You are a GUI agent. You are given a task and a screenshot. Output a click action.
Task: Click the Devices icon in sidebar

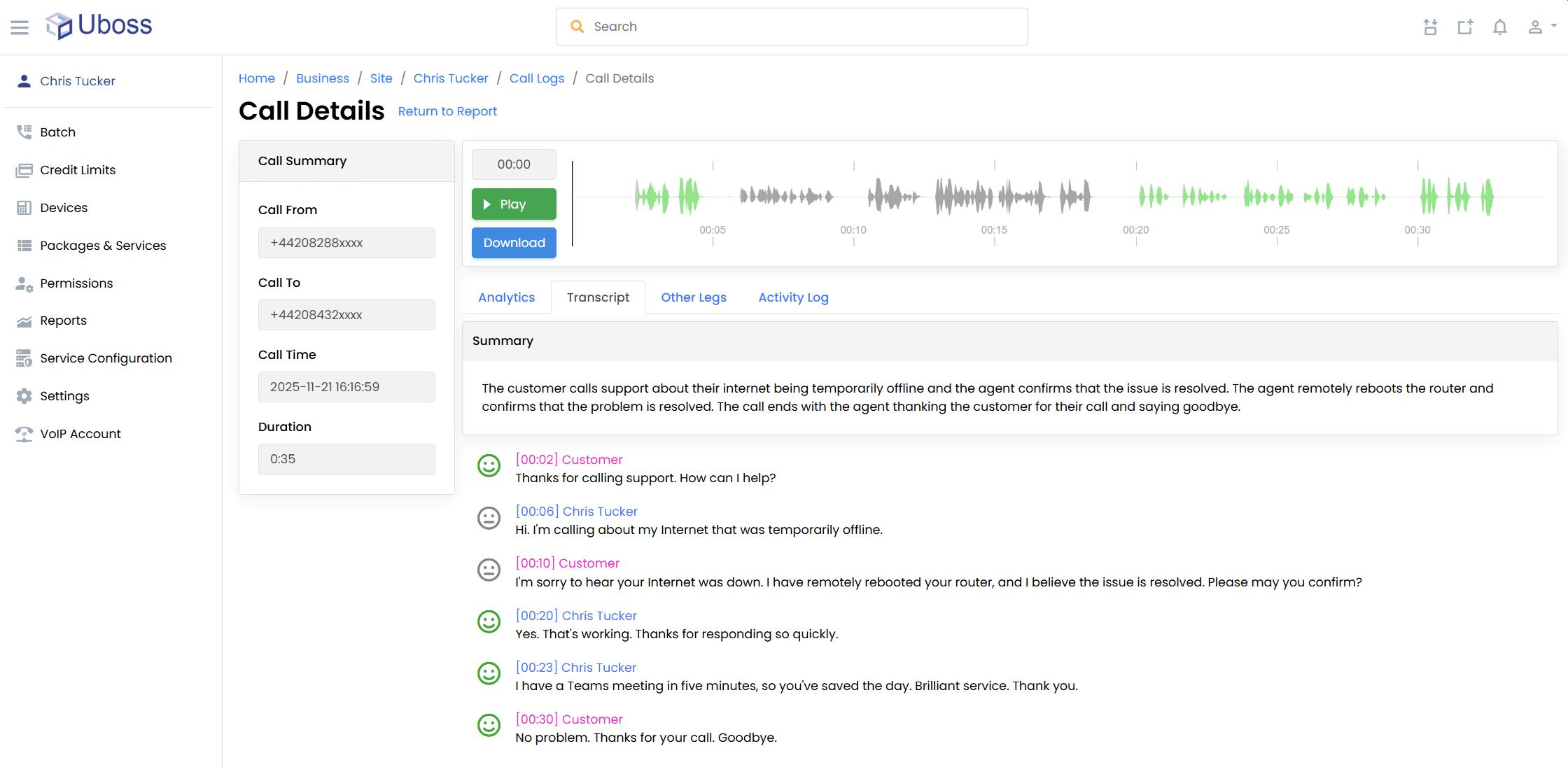[24, 208]
